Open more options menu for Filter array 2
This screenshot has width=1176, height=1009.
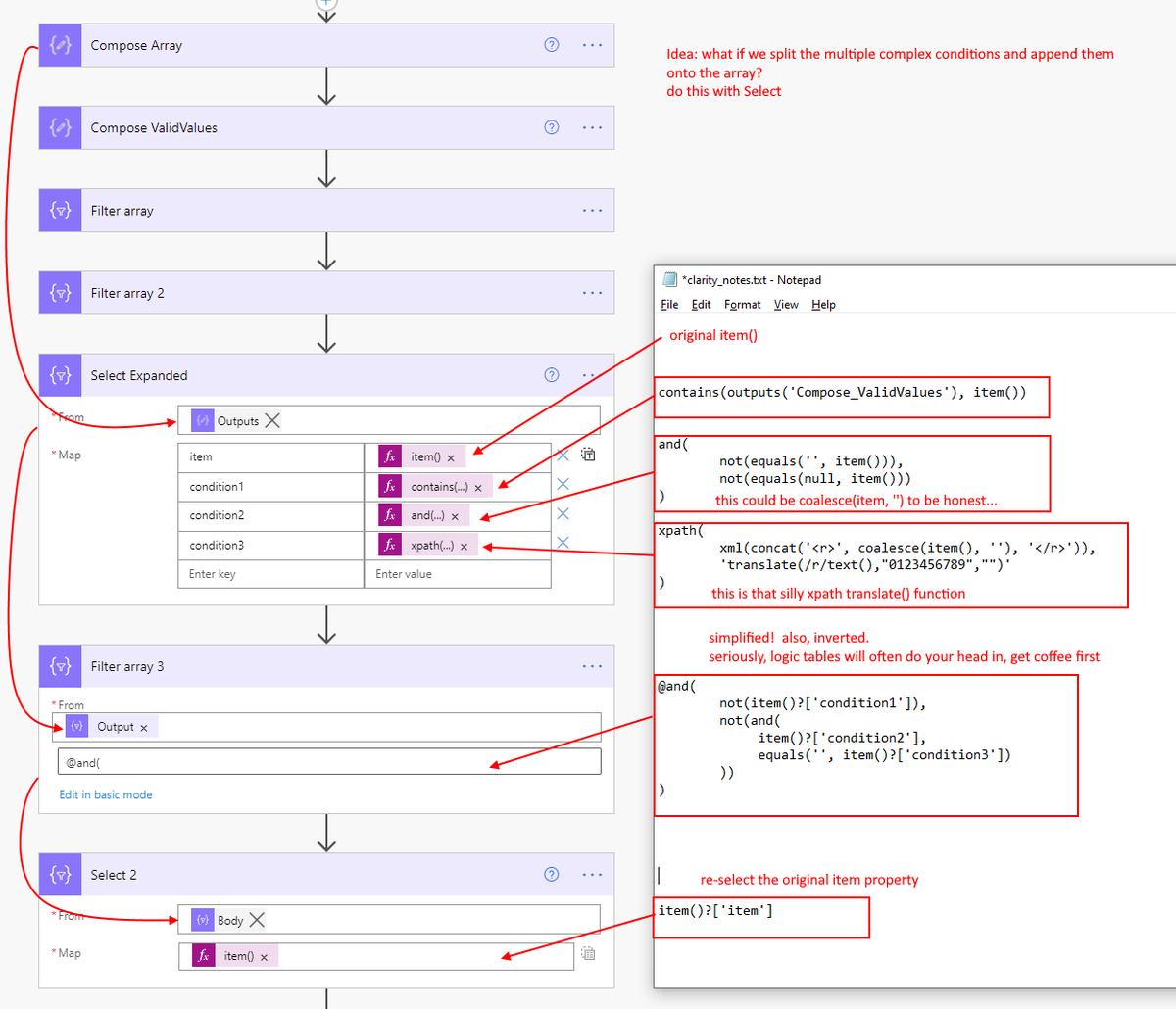point(593,293)
